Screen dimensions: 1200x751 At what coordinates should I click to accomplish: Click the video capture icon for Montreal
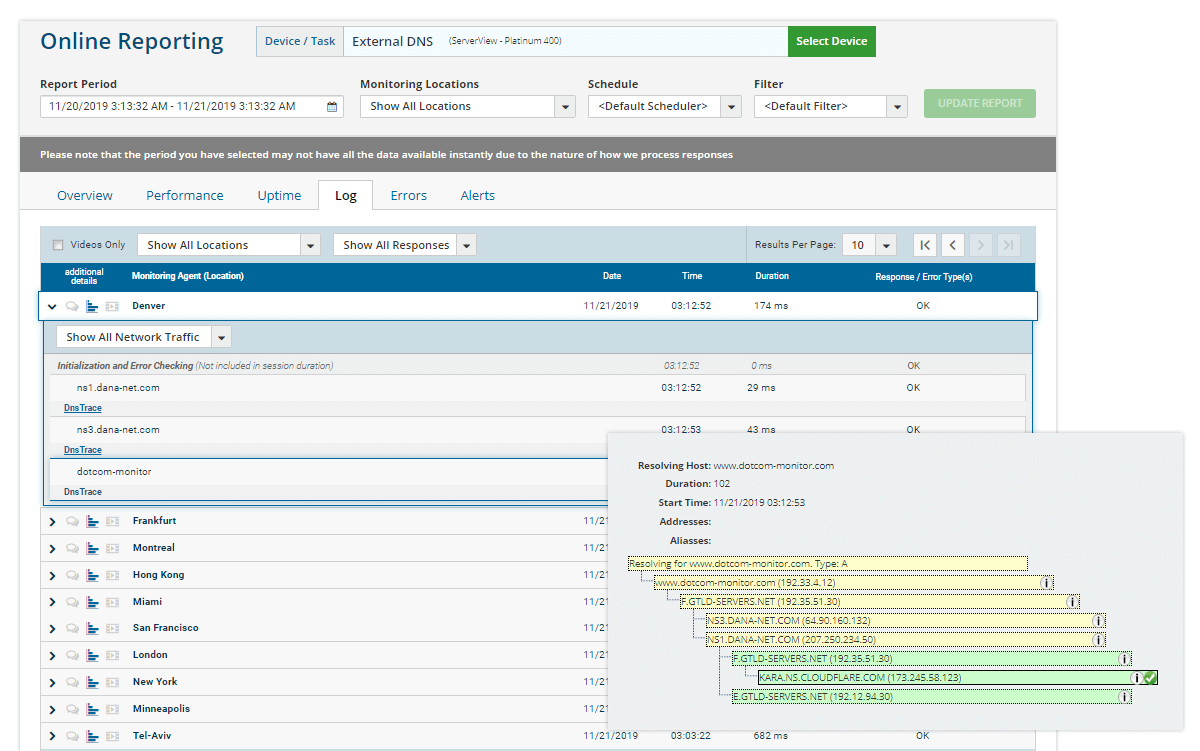click(112, 548)
